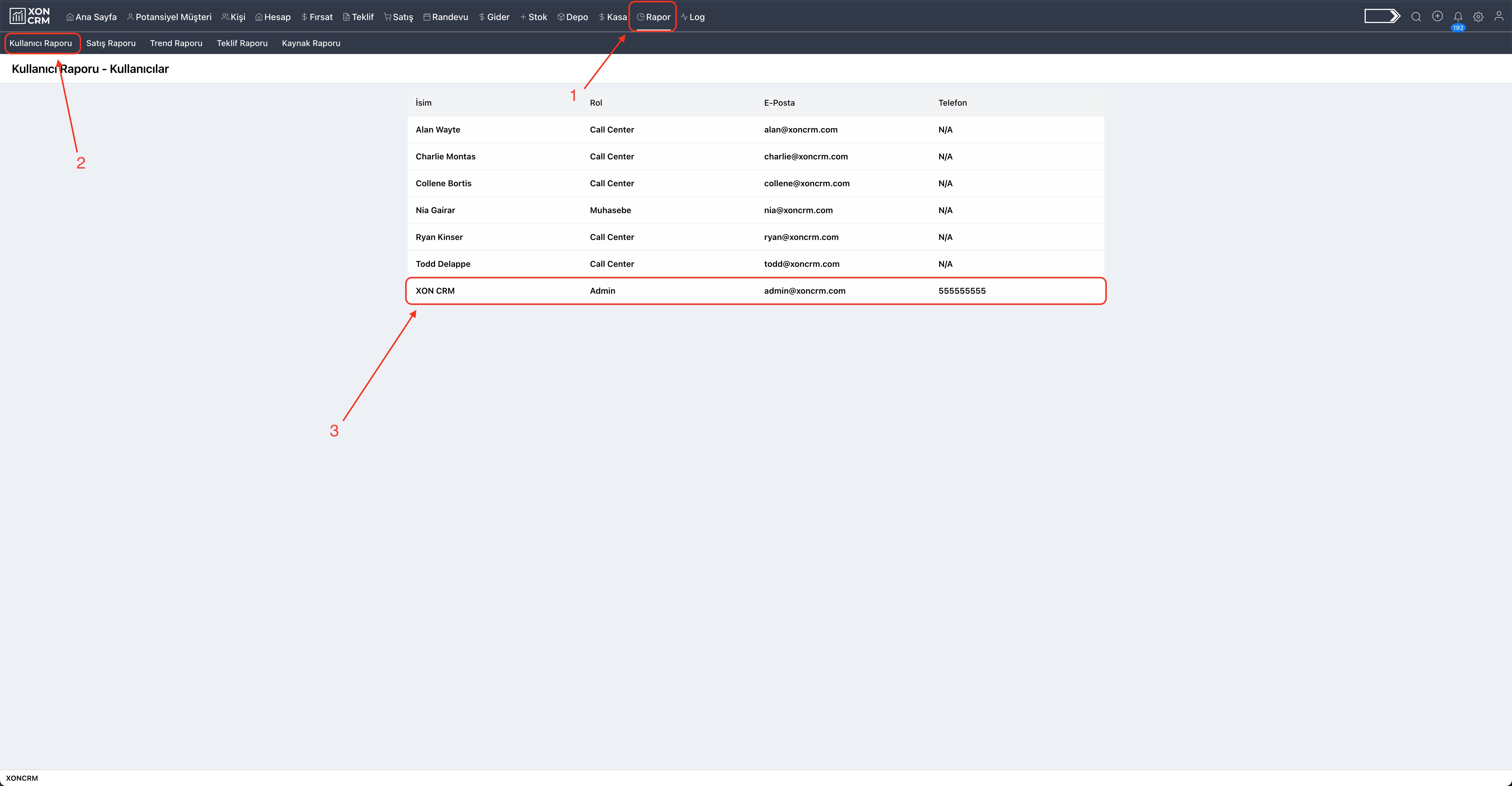The height and width of the screenshot is (786, 1512).
Task: Click the 555555555 phone number
Action: pos(962,291)
